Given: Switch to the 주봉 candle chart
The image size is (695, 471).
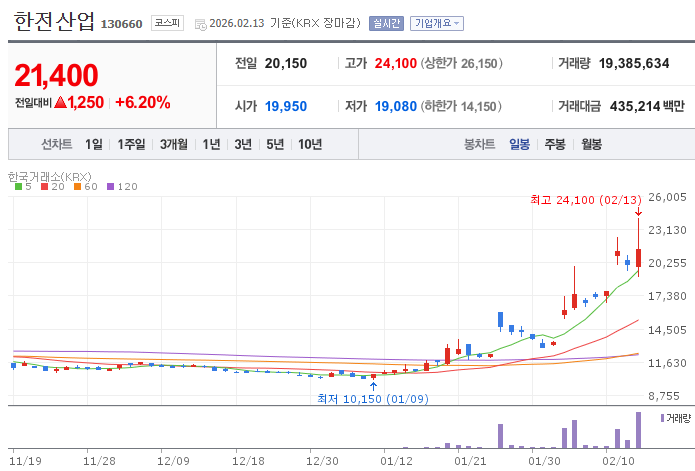Looking at the screenshot, I should coord(554,144).
